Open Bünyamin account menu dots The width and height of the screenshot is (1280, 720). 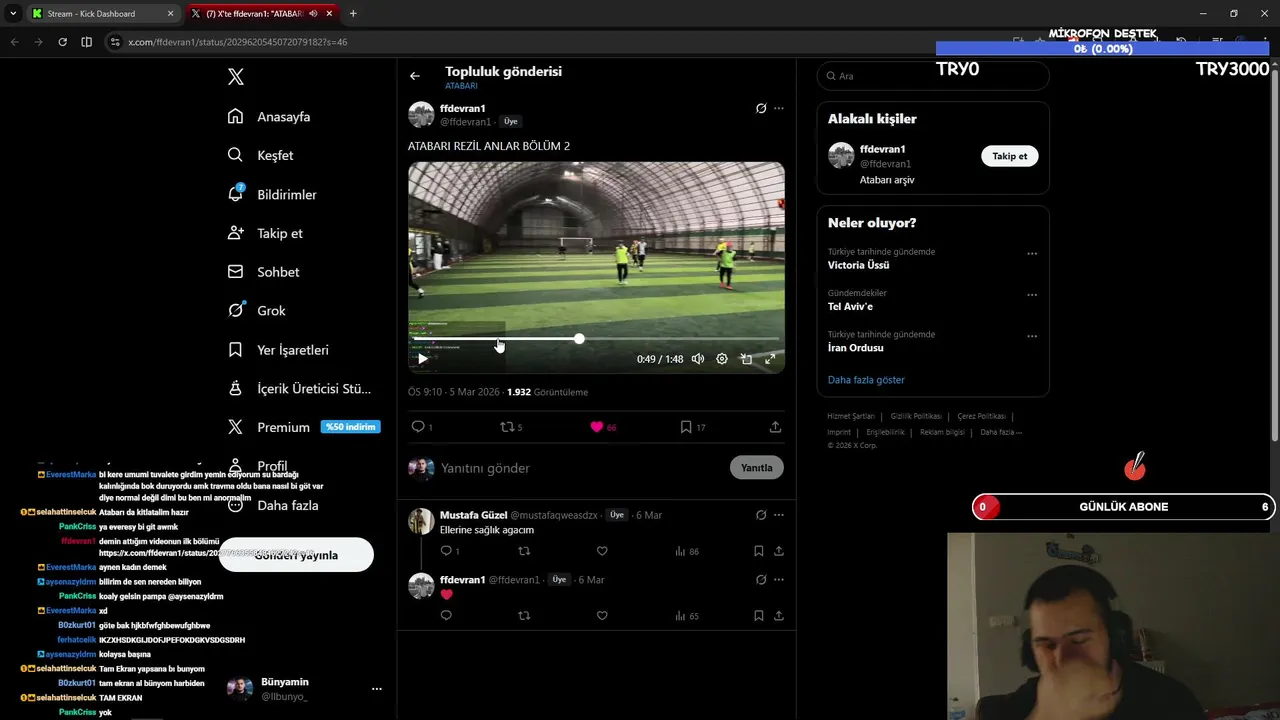(377, 689)
